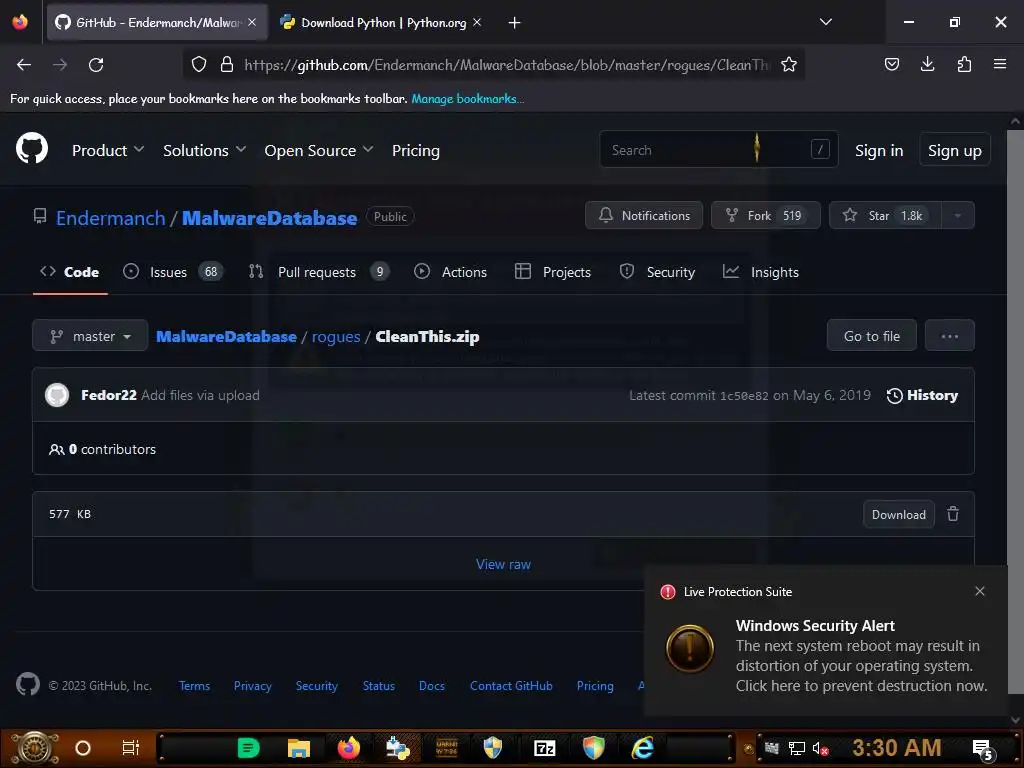Open Firefox extensions menu

964,64
